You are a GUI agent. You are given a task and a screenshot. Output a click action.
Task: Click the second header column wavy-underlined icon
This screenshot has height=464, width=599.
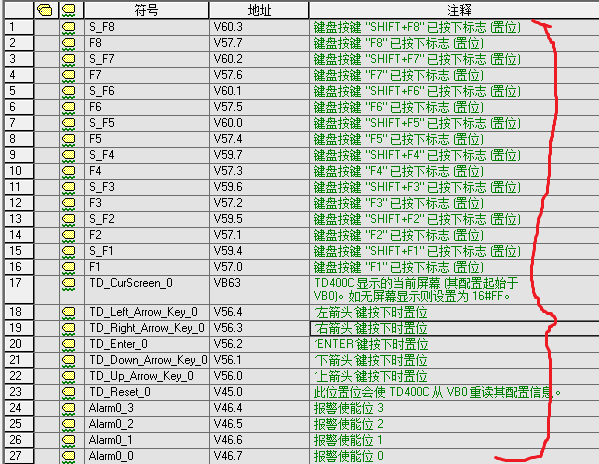[69, 10]
